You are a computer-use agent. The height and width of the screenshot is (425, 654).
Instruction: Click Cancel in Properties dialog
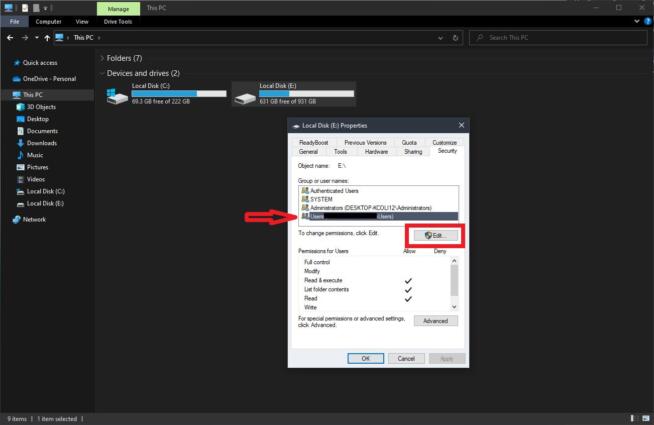[406, 359]
